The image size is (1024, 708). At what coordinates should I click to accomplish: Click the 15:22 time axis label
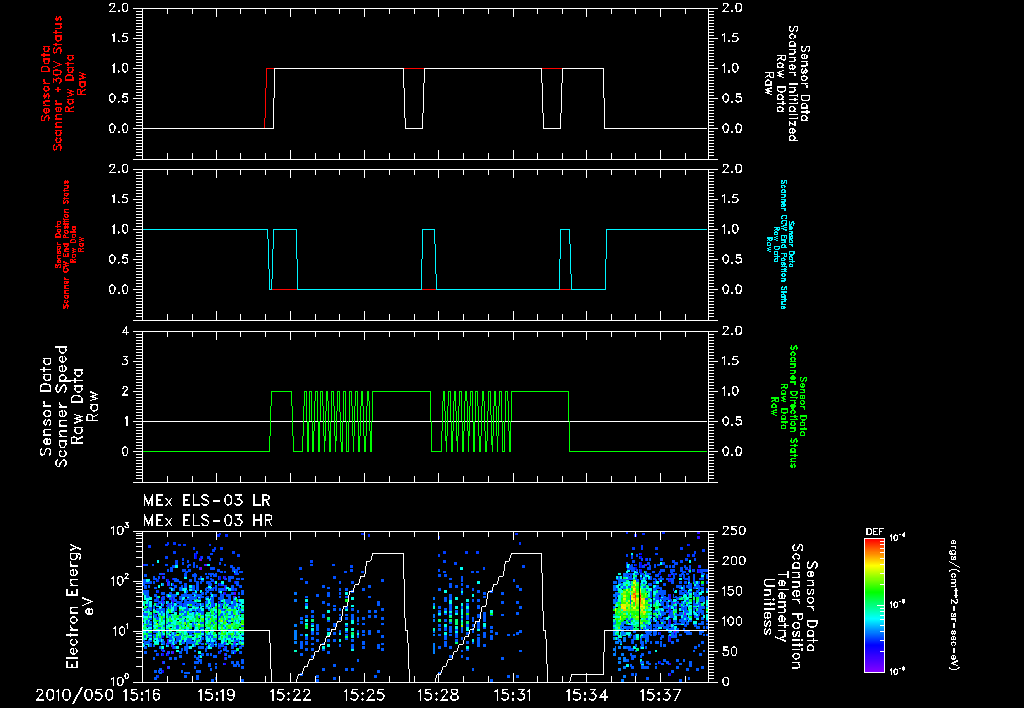[291, 695]
